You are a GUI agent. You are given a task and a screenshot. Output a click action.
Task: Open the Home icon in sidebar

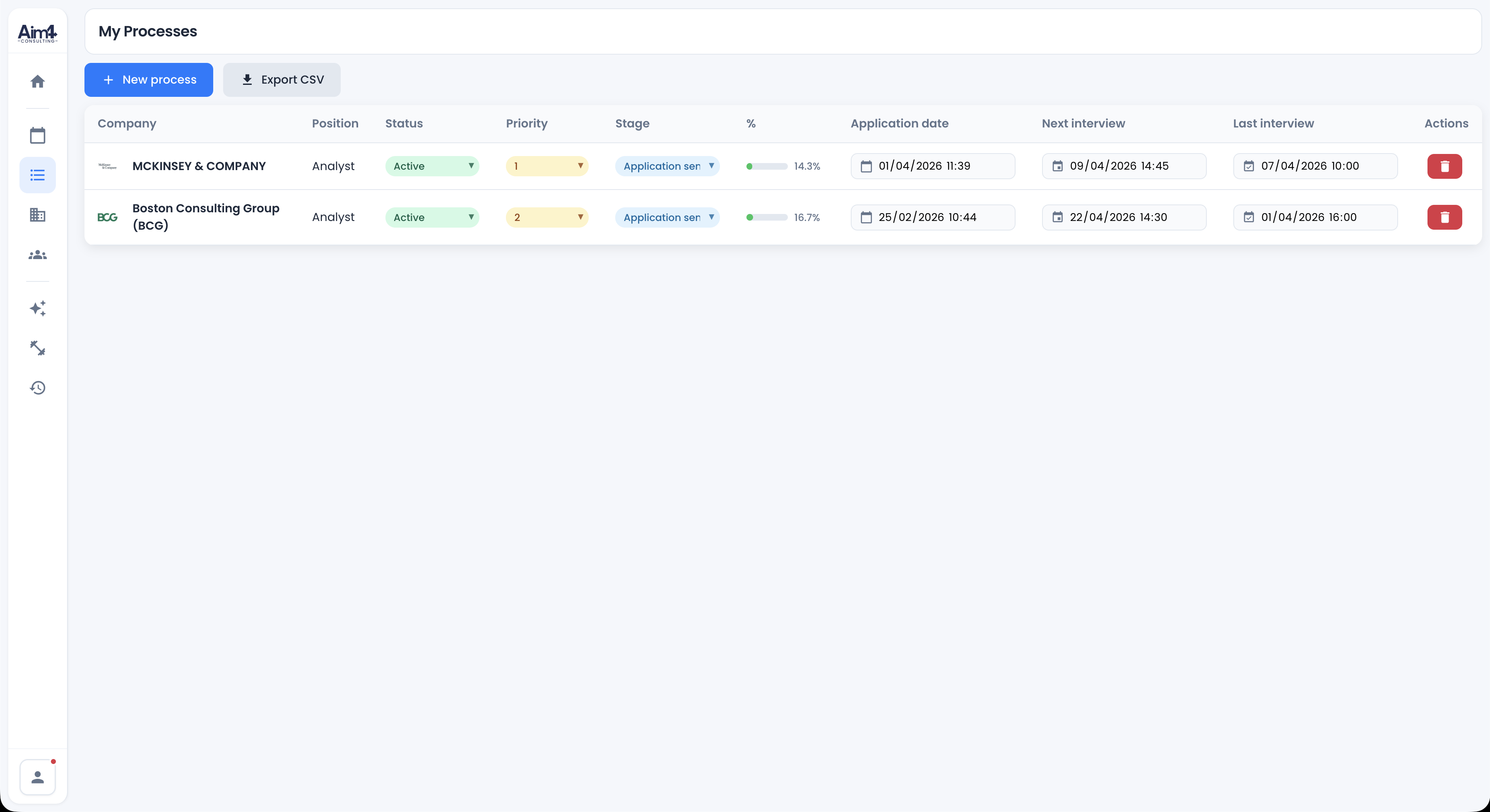tap(38, 81)
